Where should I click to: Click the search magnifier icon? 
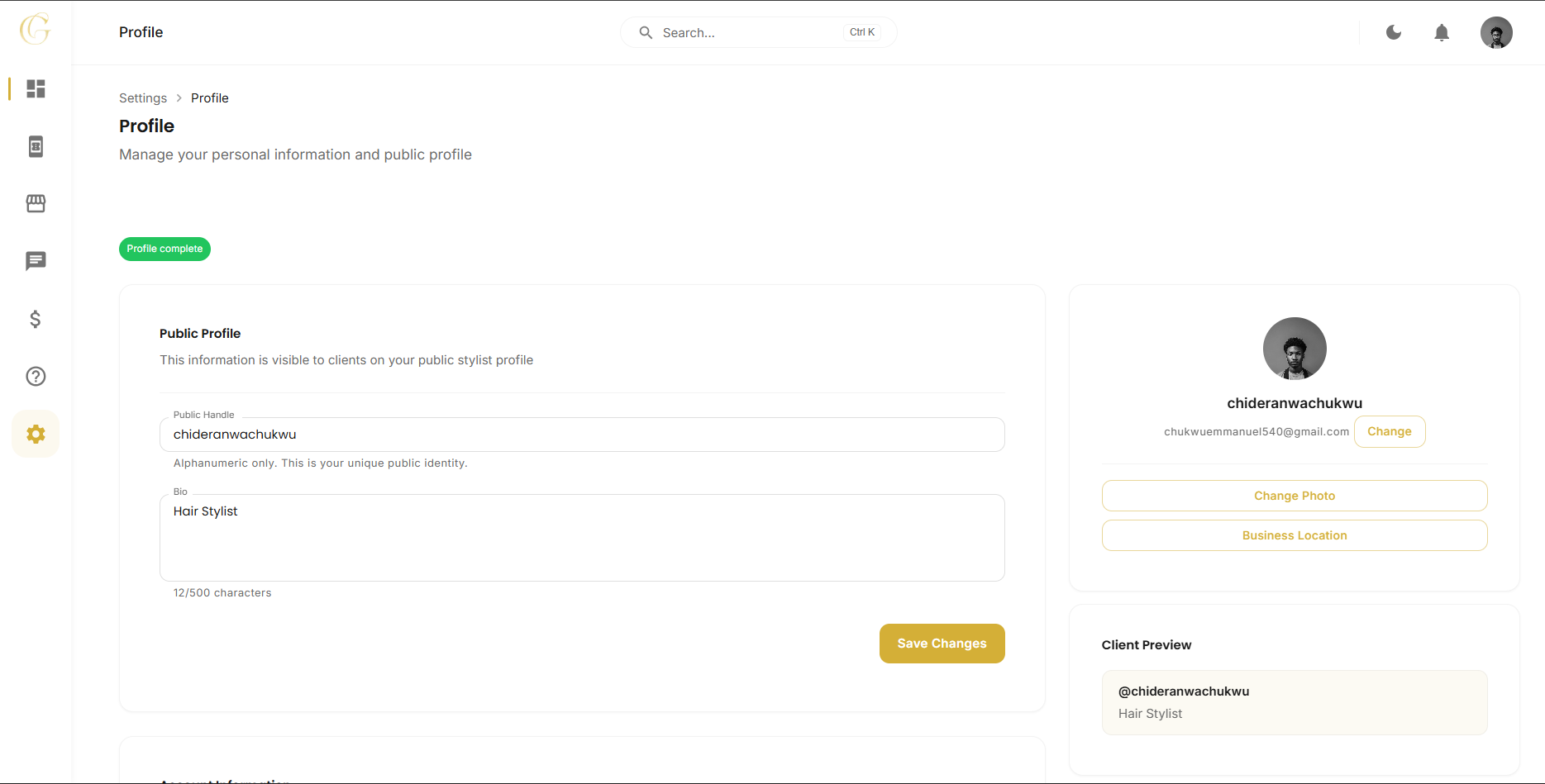click(646, 32)
